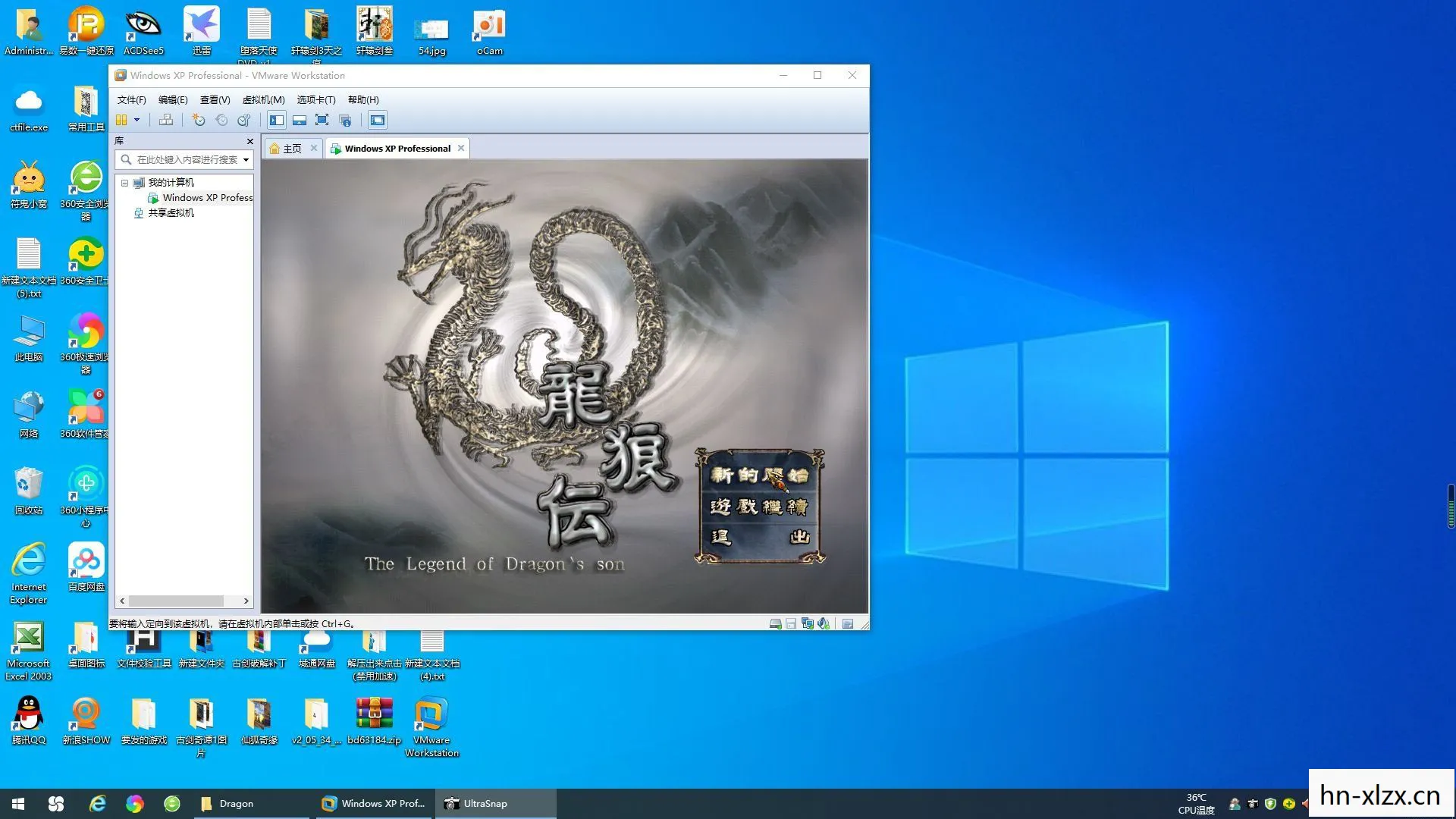Open the 查看(V) menu

(215, 99)
